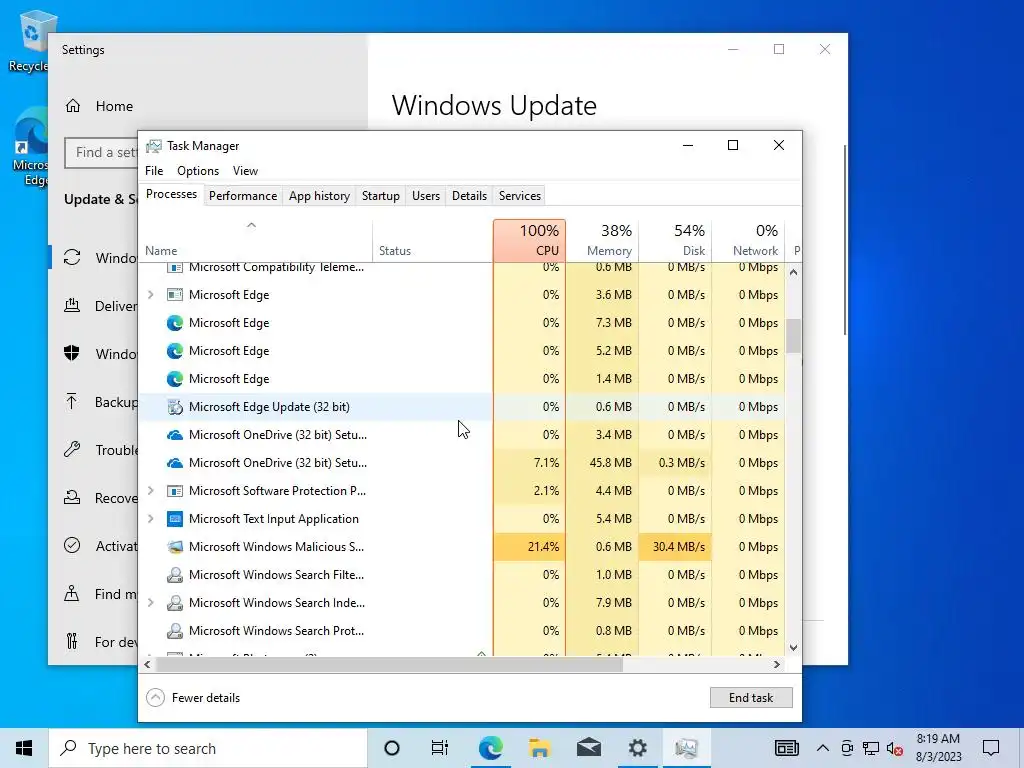This screenshot has height=768, width=1024.
Task: Collapse Task Manager with Fewer details
Action: (x=193, y=697)
